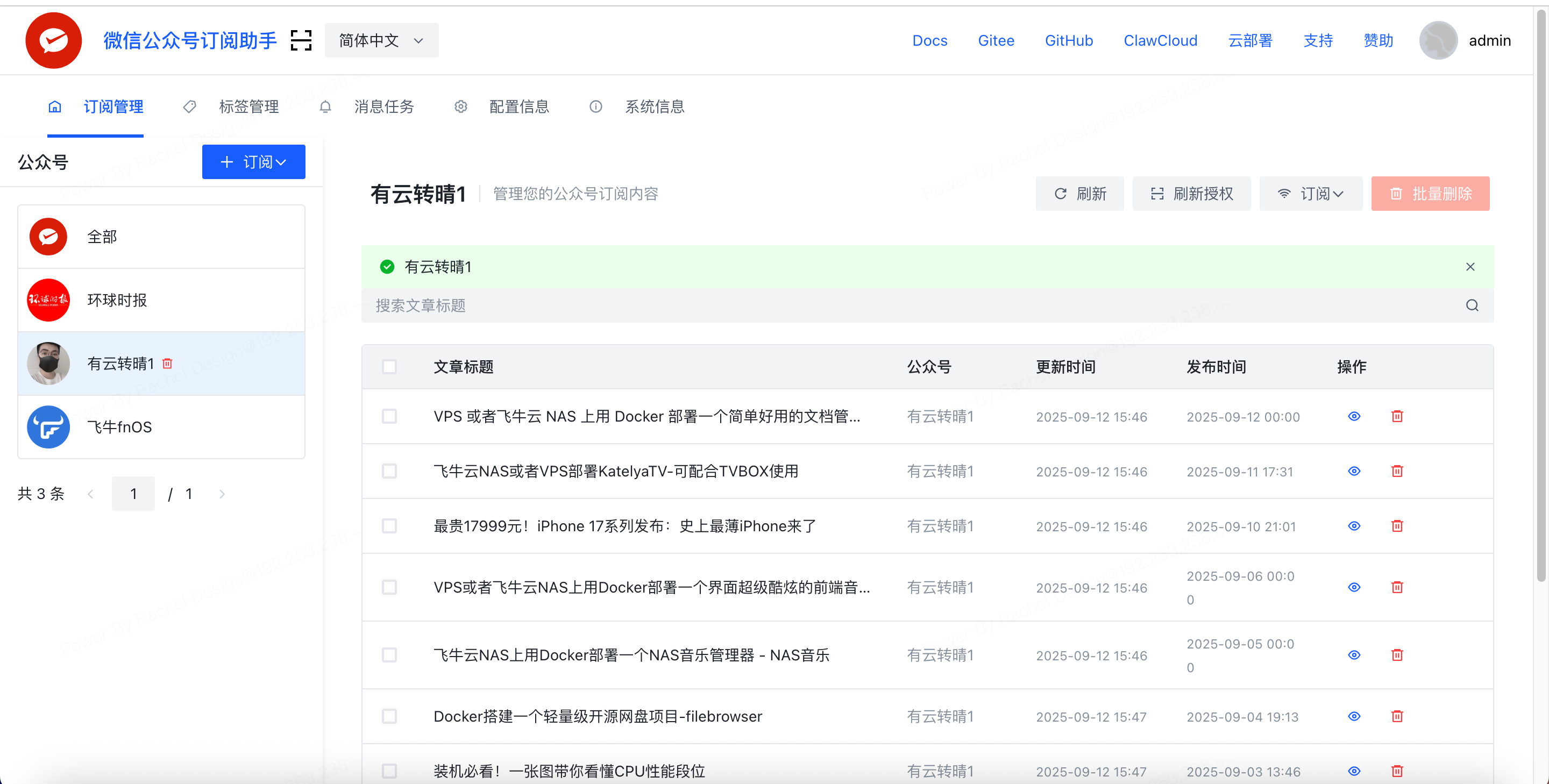Click the 搜索文章标题 search field
Screen dimensions: 1549x784
tap(902, 305)
